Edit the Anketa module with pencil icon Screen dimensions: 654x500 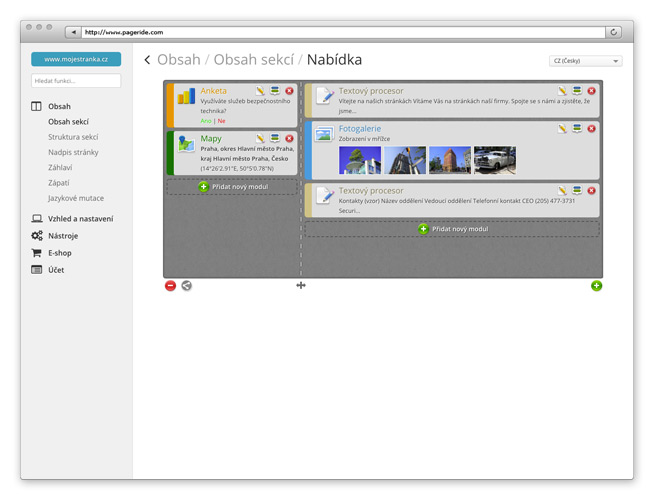260,91
